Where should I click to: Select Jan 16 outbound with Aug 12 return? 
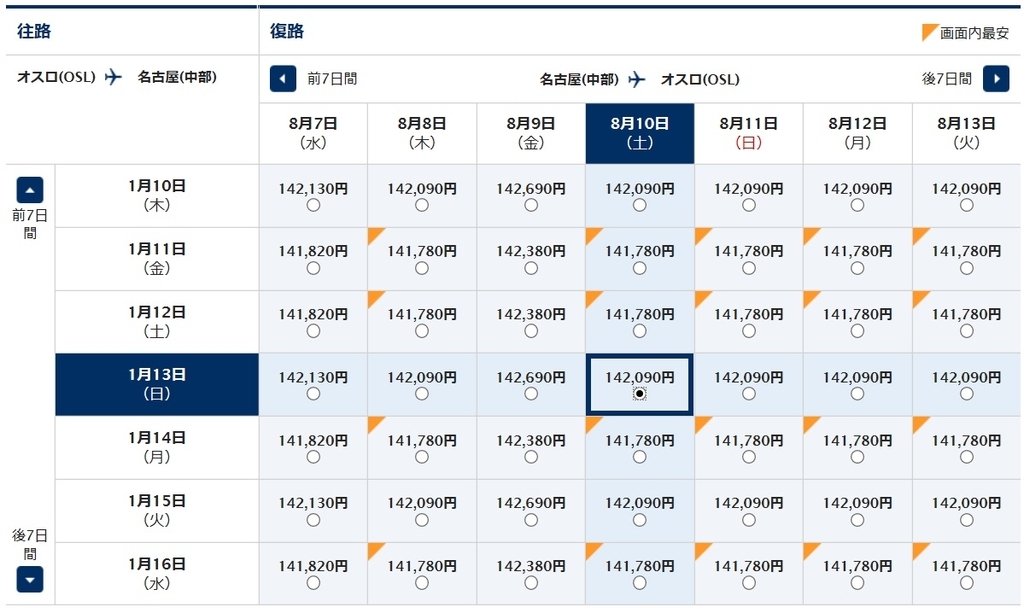[857, 582]
